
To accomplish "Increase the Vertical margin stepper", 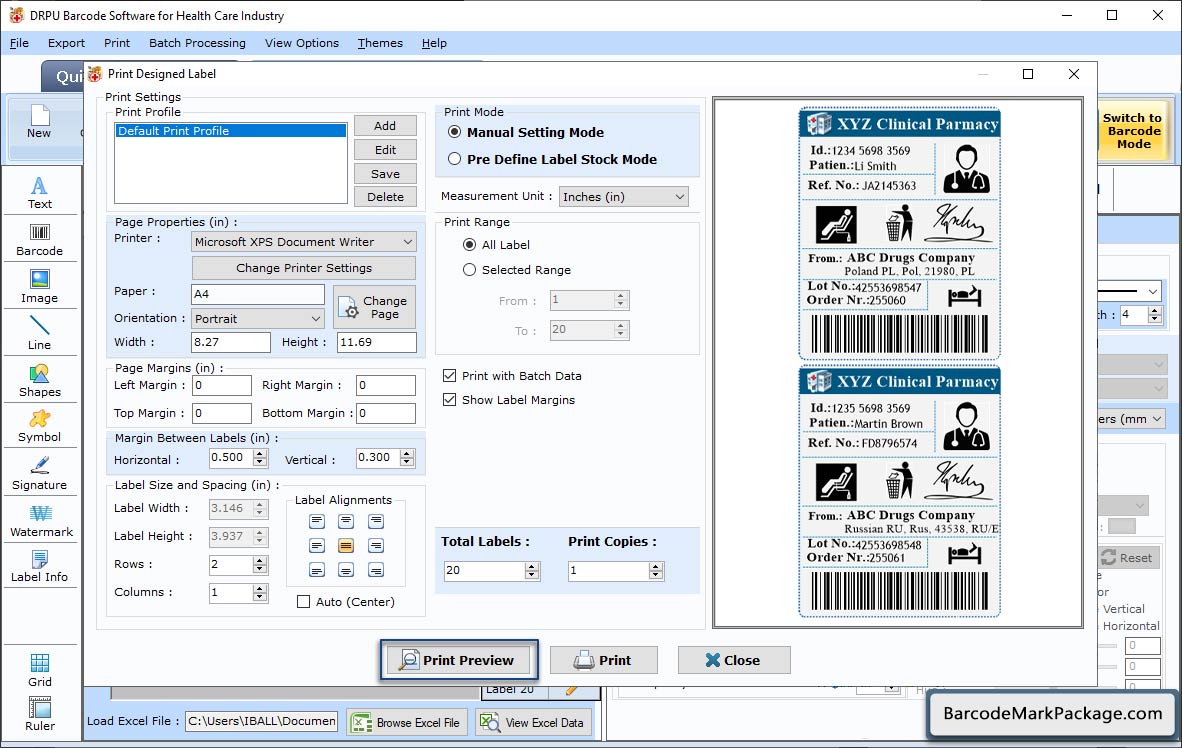I will [407, 454].
